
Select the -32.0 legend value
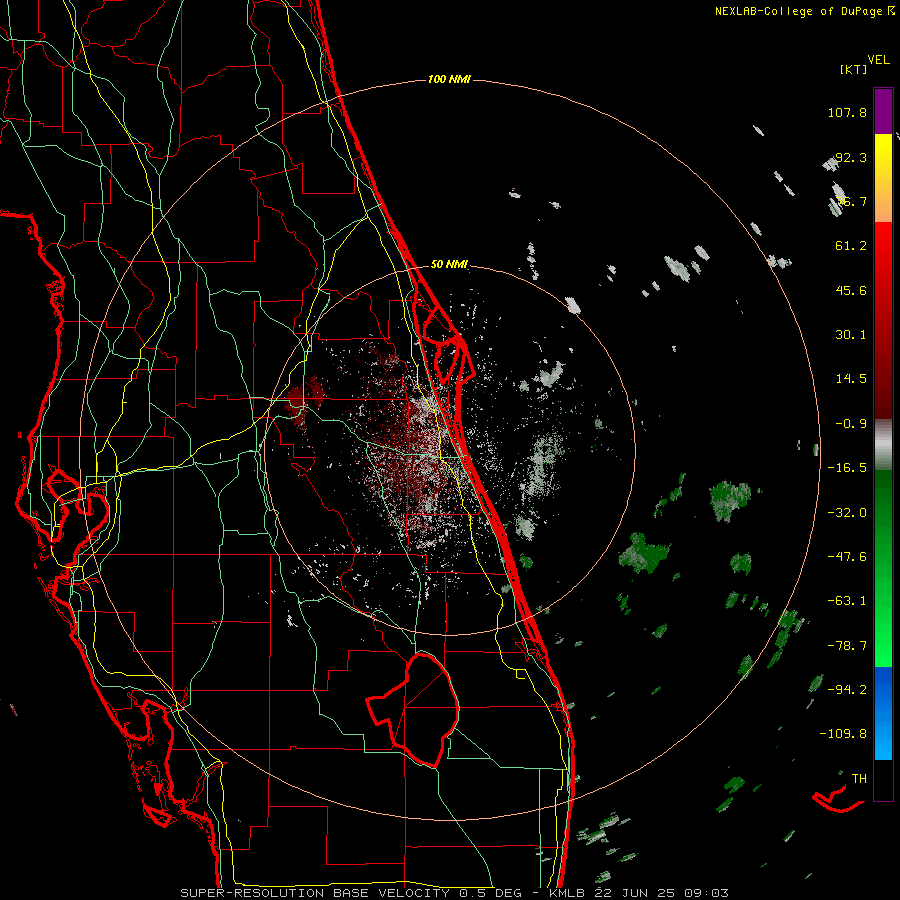pyautogui.click(x=847, y=512)
